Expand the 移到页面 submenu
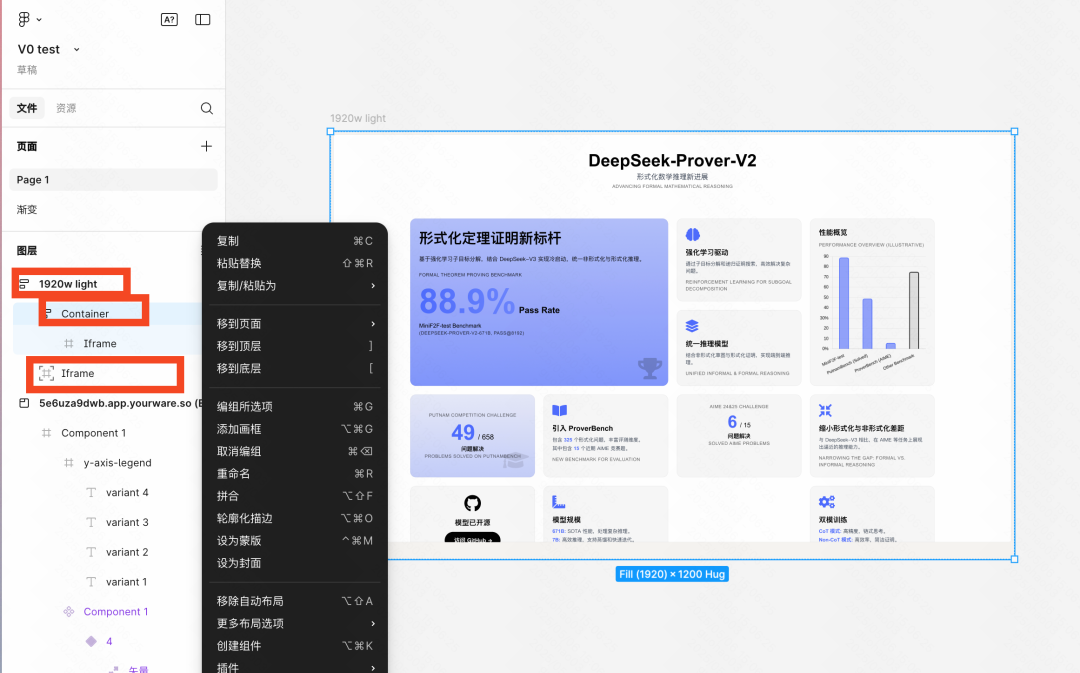Viewport: 1080px width, 673px height. (x=295, y=324)
